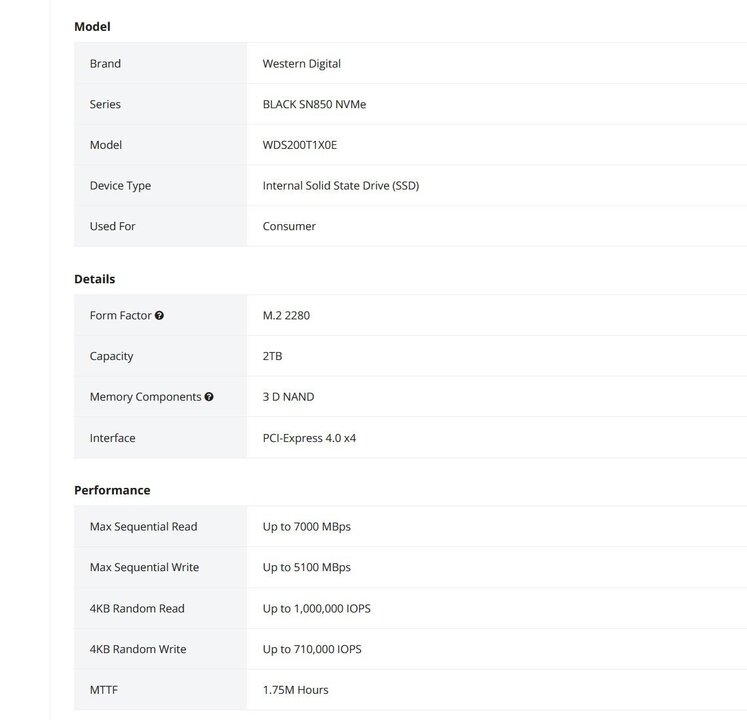Click the Form Factor help icon
Screen dimensions: 747x720
[160, 316]
